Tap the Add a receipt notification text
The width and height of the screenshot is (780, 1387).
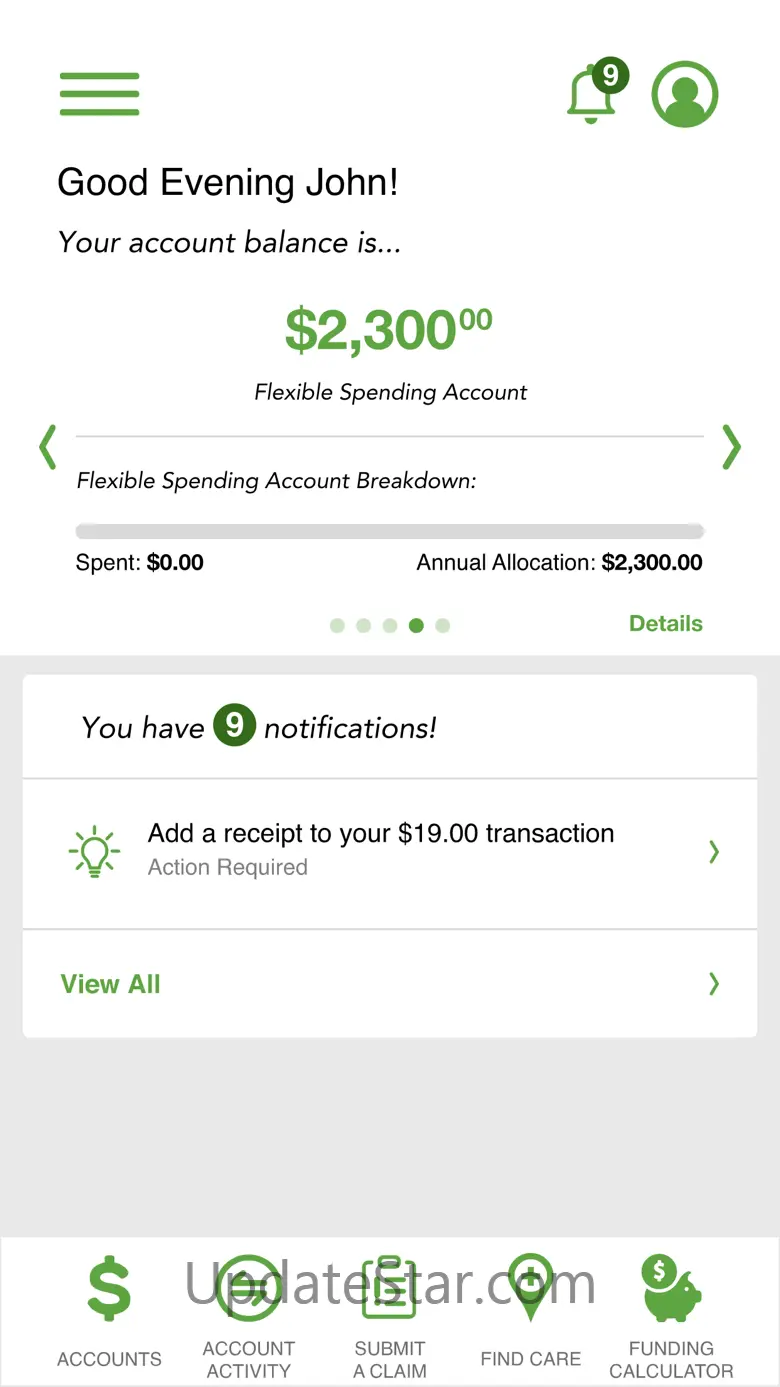coord(381,834)
